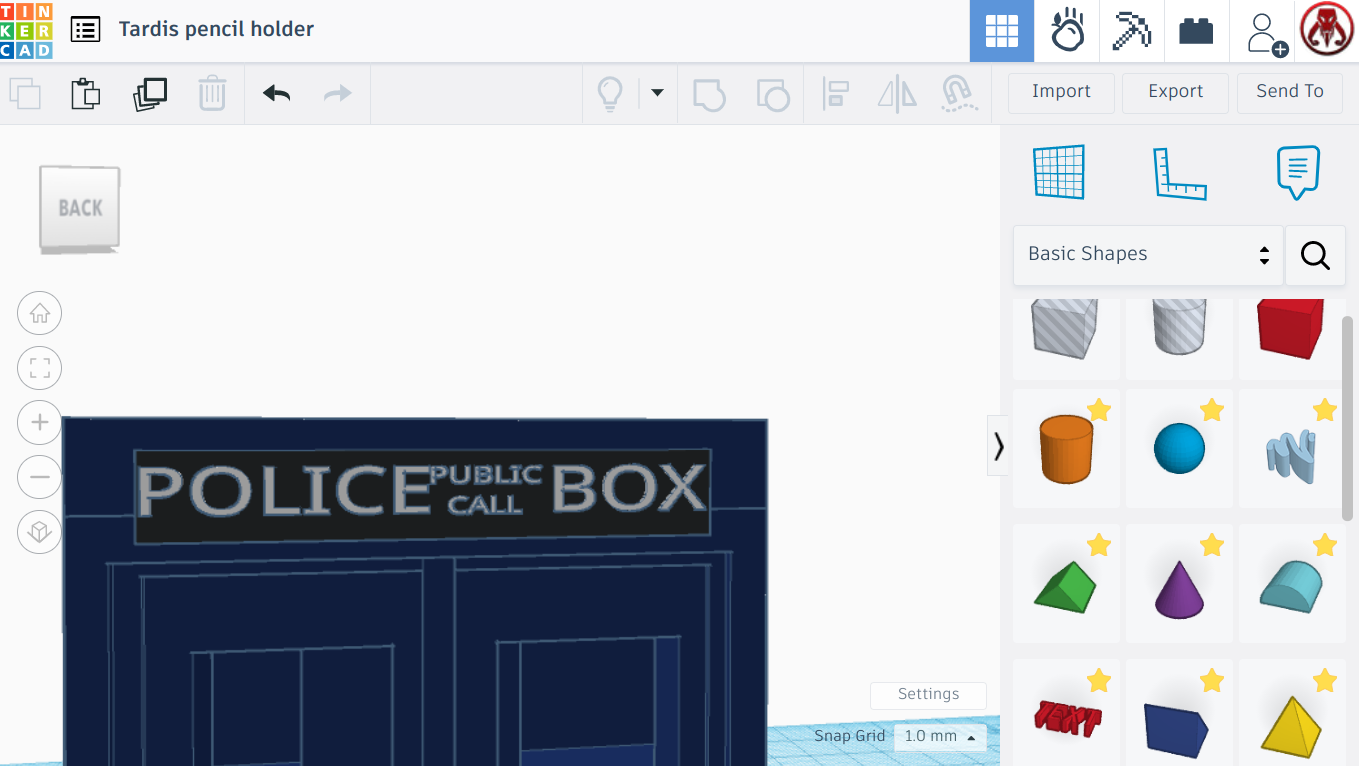Click the Duplicate and repeat icon
Screen dimensions: 1359x766
(149, 94)
